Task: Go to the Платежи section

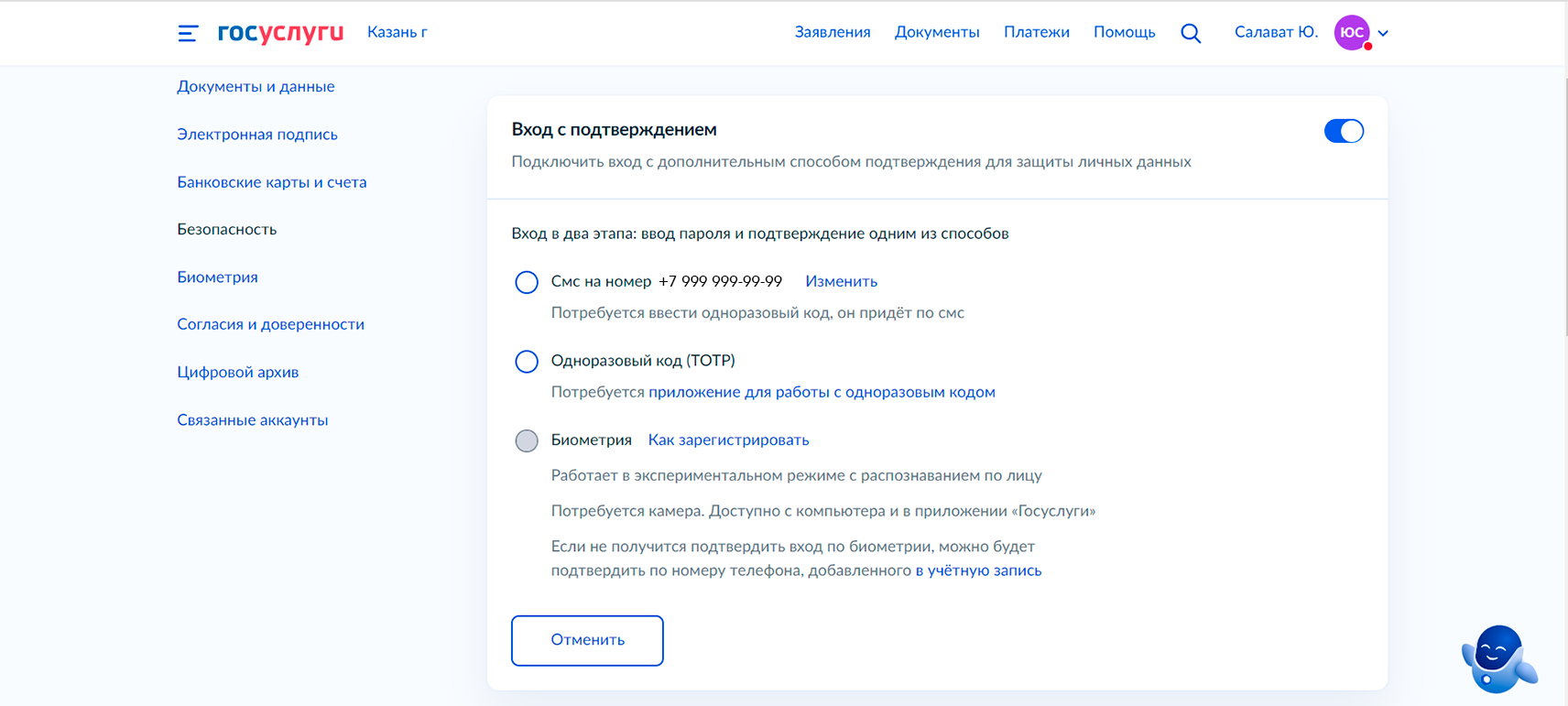Action: coord(1036,32)
